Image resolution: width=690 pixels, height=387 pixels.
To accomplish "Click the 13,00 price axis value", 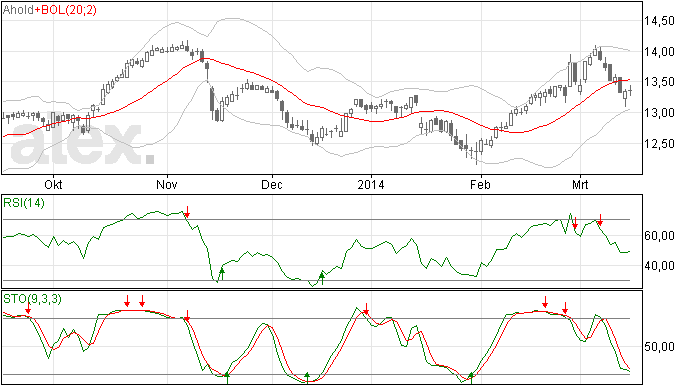I will pos(659,113).
